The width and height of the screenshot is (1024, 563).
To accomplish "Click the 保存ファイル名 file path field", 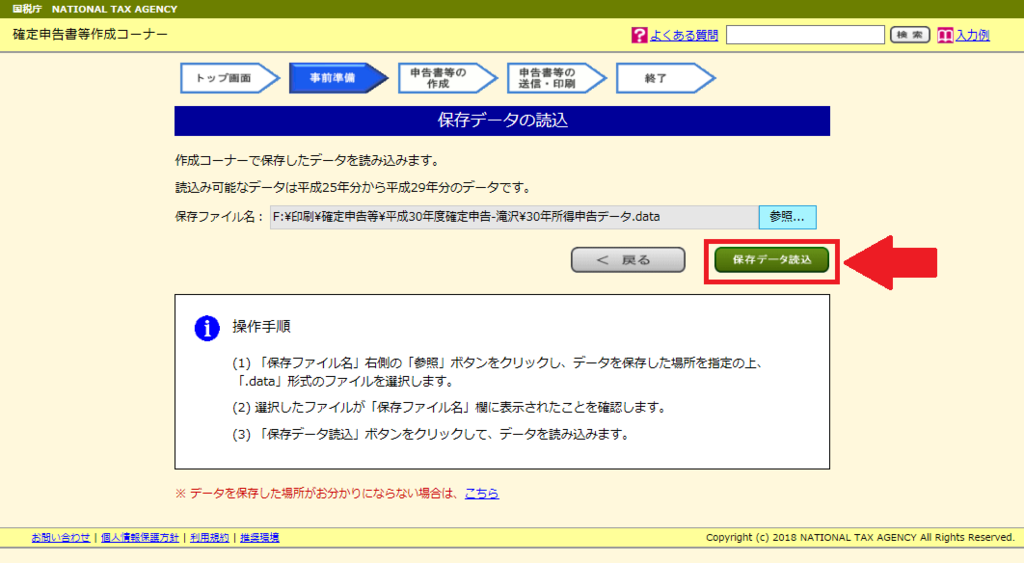I will (514, 217).
